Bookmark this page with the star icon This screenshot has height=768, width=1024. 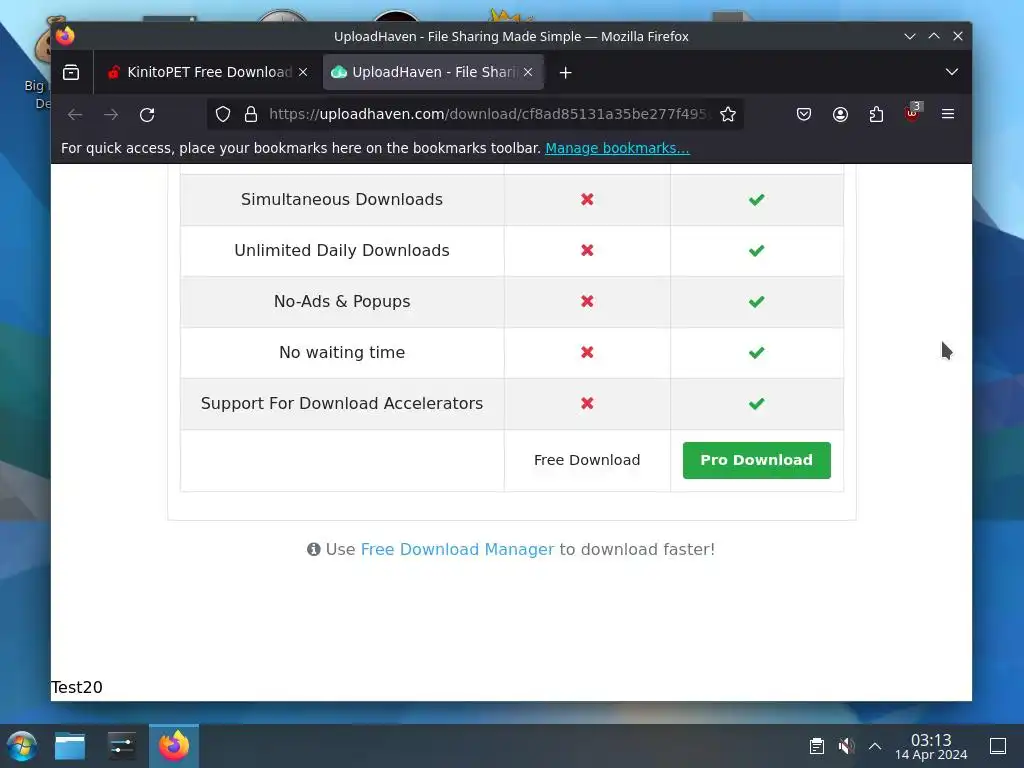pos(728,114)
